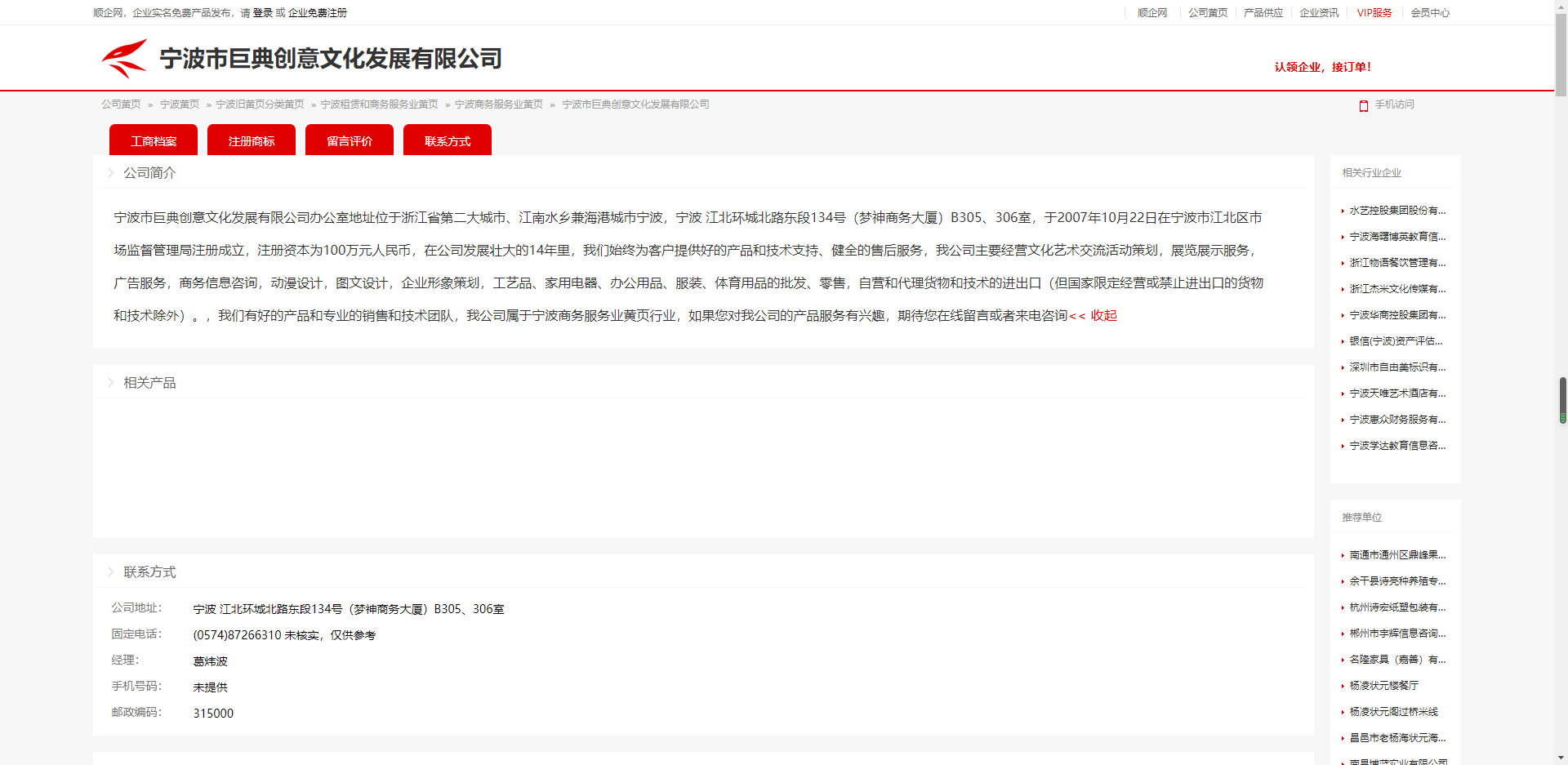Click chevron icon beside 联系方式 heading
The width and height of the screenshot is (1568, 765).
click(110, 572)
